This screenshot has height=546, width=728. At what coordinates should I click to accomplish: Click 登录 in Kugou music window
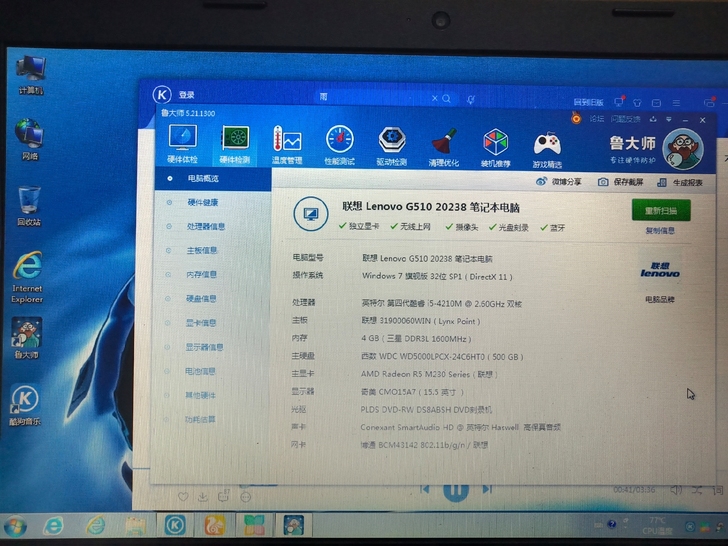187,95
